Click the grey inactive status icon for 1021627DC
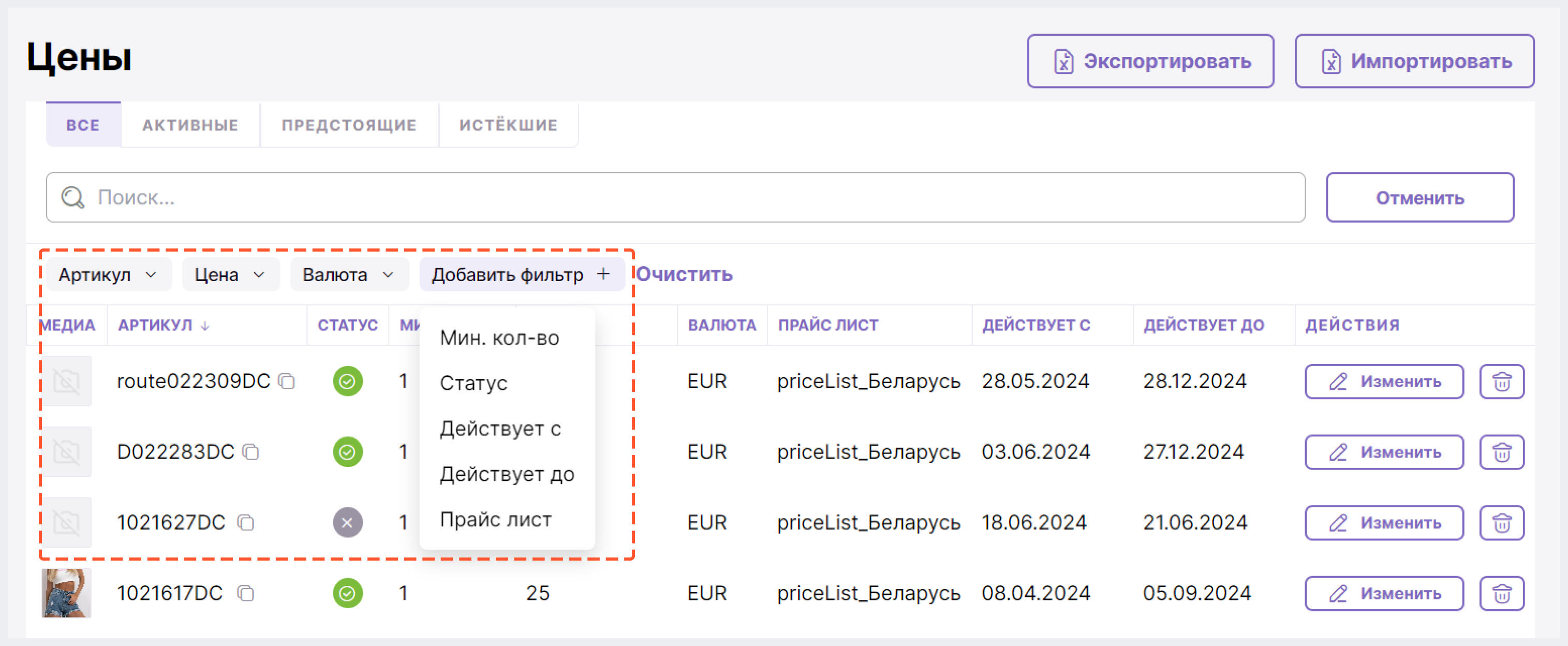Image resolution: width=1568 pixels, height=646 pixels. 348,522
